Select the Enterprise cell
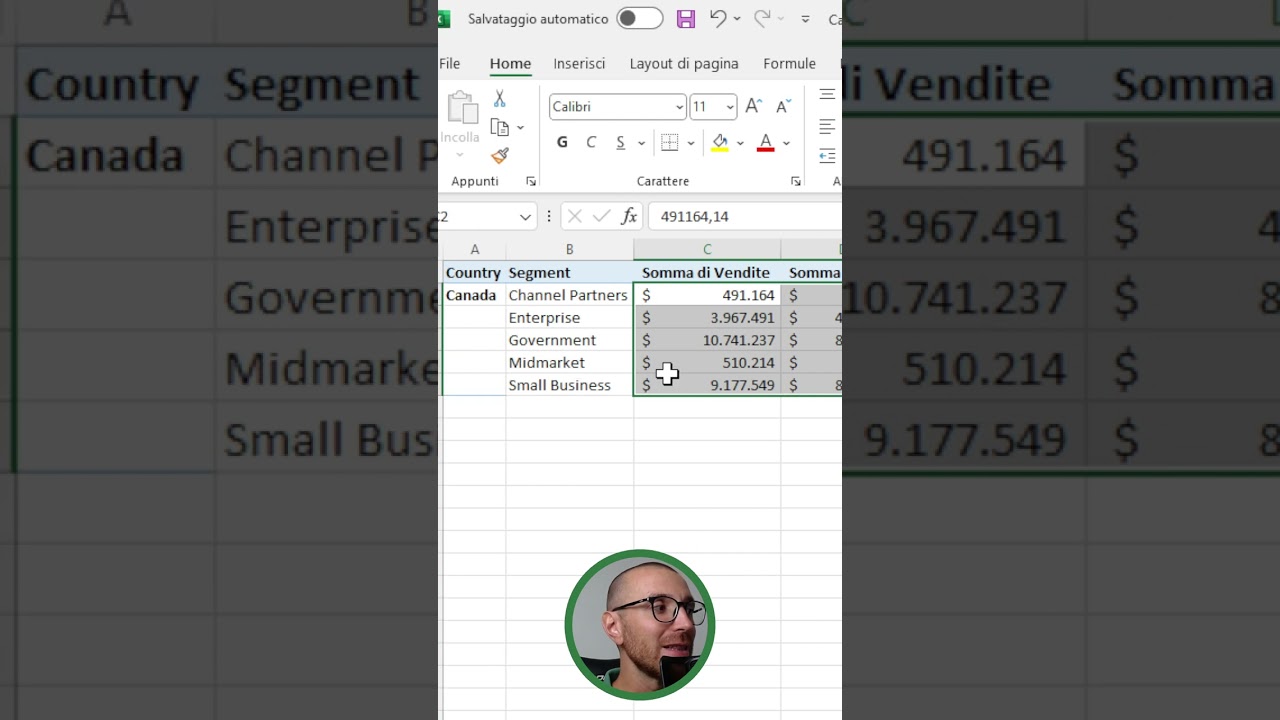 pos(569,317)
